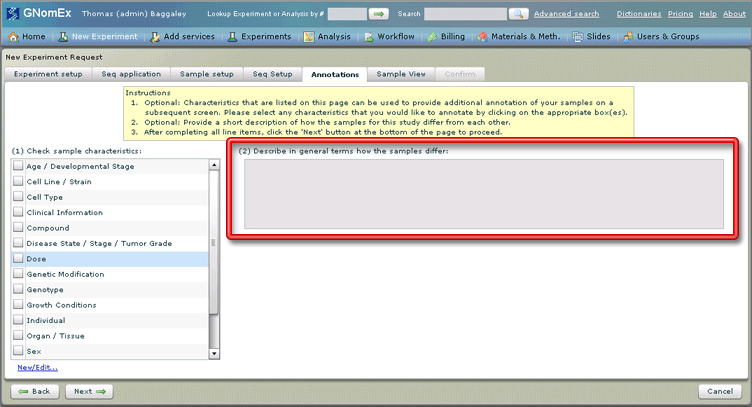Tick the Cell Type checkbox
752x407 pixels.
[18, 197]
